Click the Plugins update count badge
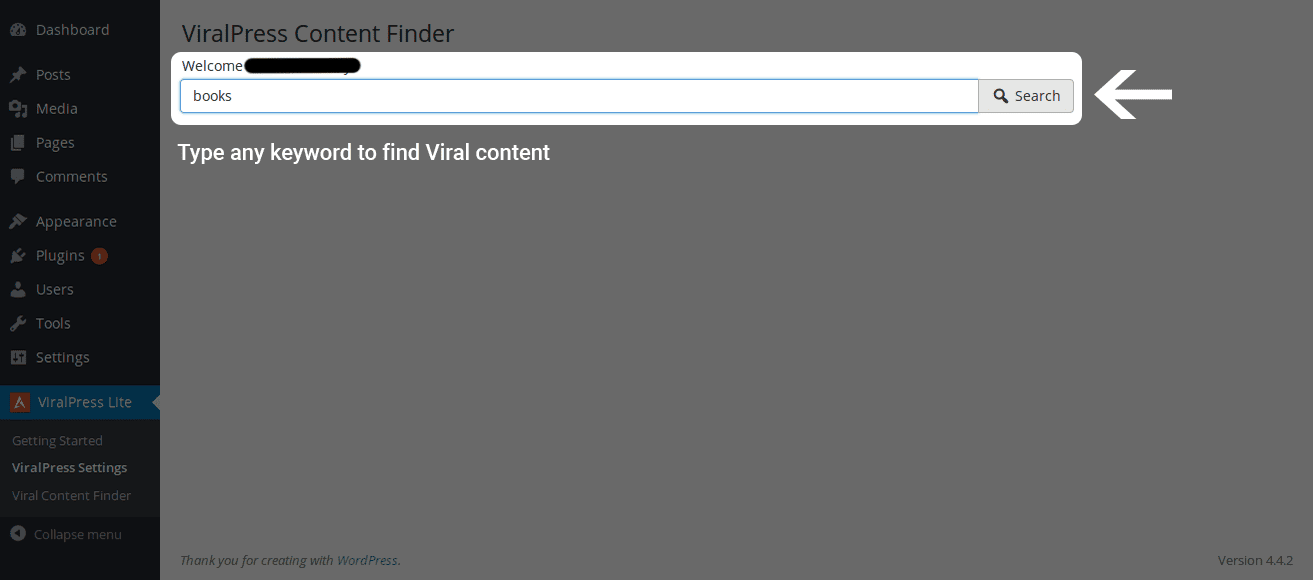Viewport: 1313px width, 580px height. click(99, 256)
